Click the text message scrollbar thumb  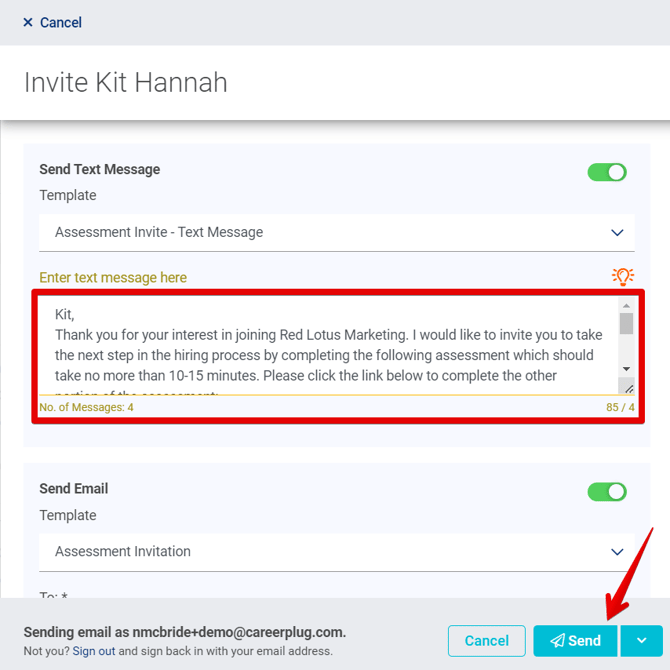[626, 323]
